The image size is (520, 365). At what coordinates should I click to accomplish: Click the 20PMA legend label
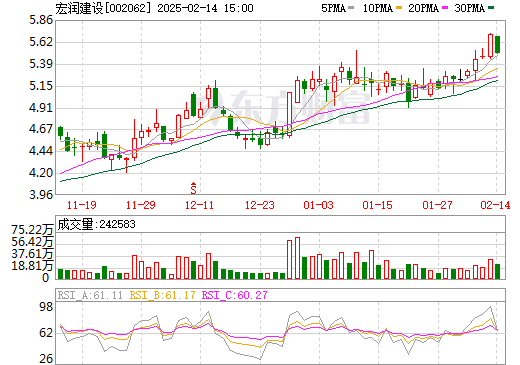423,8
